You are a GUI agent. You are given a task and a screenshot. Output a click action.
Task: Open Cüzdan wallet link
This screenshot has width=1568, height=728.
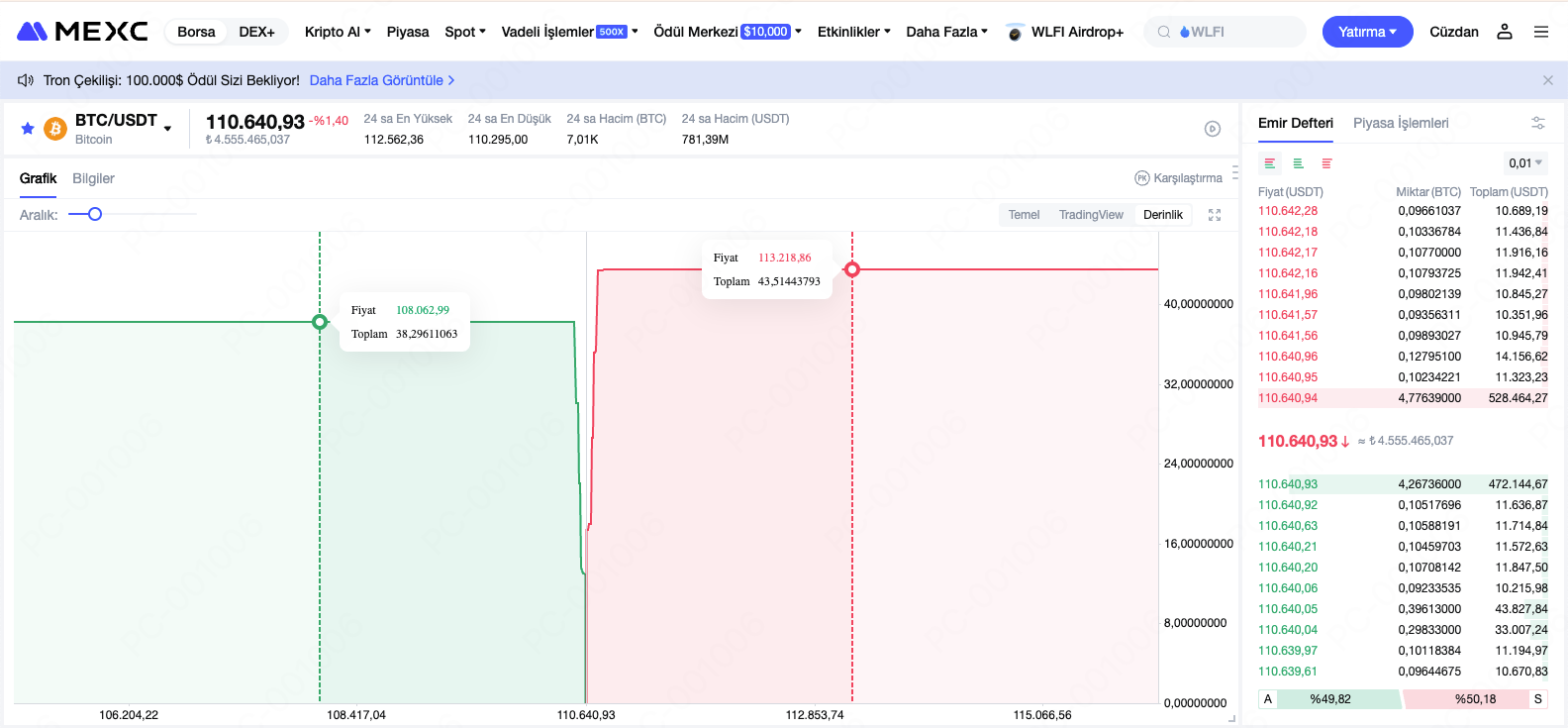click(x=1454, y=32)
